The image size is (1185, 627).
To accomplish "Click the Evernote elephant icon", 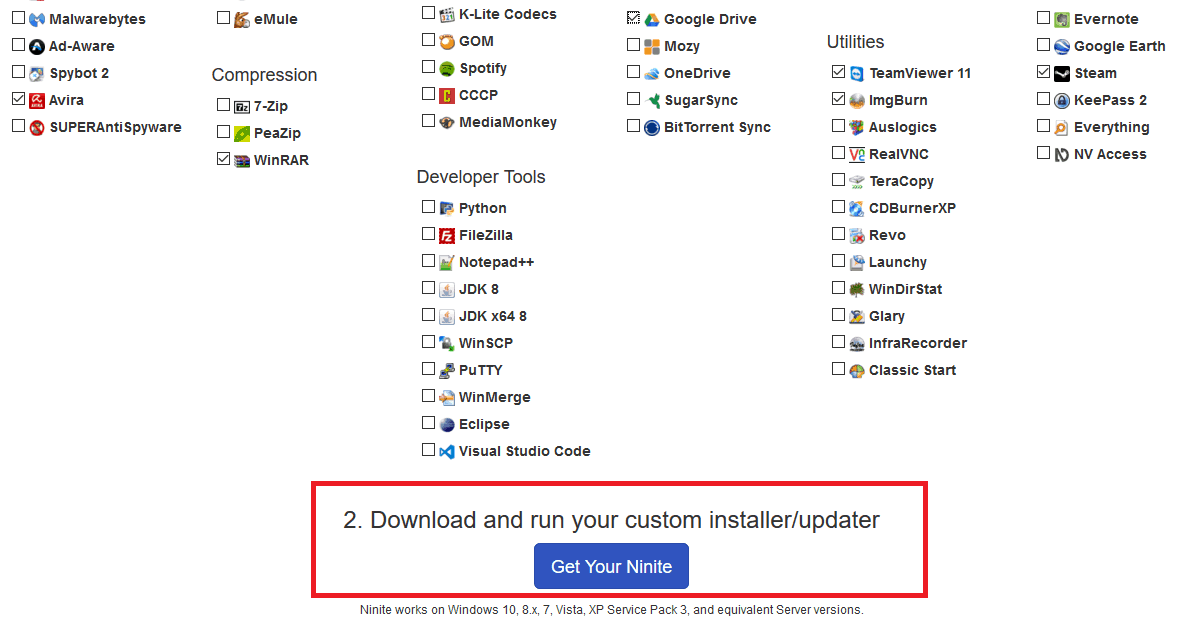I will 1062,20.
